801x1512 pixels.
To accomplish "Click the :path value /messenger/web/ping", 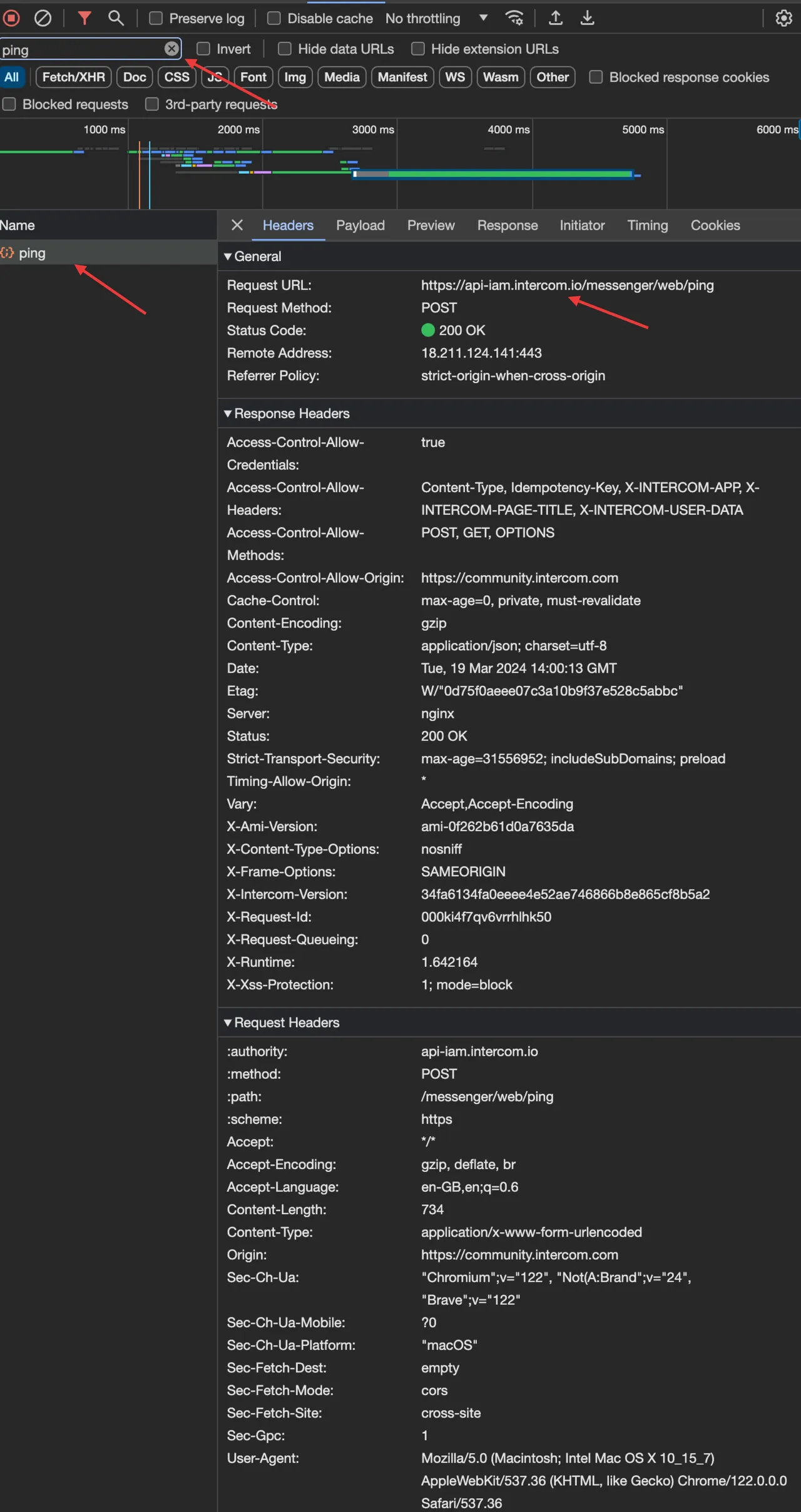I will pyautogui.click(x=487, y=1096).
